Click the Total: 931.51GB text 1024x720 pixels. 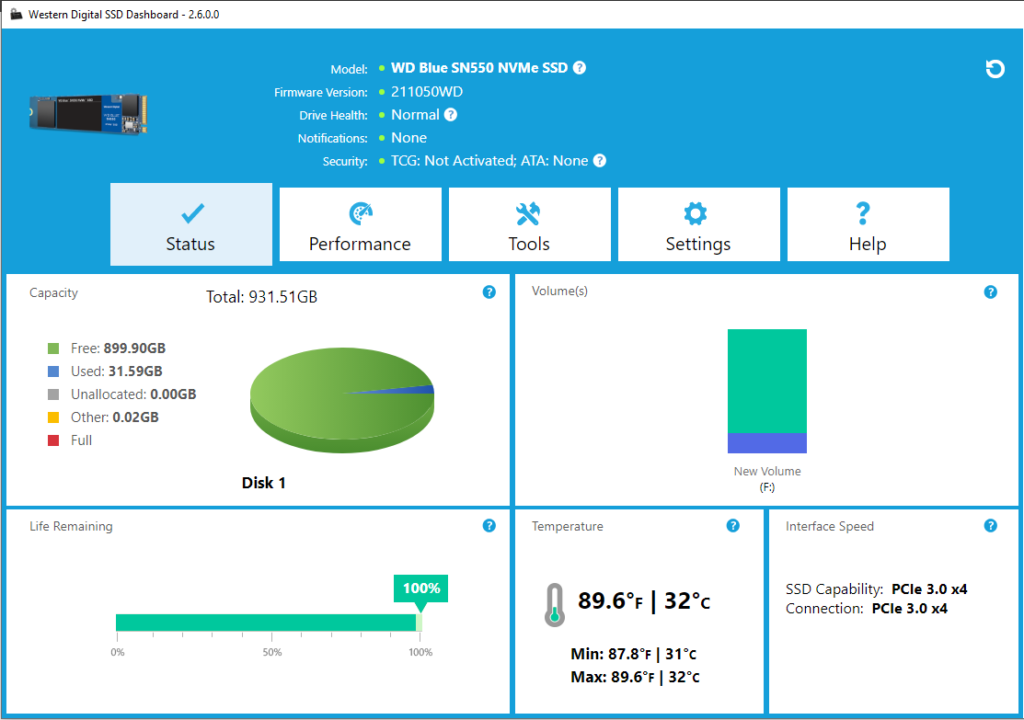point(262,297)
